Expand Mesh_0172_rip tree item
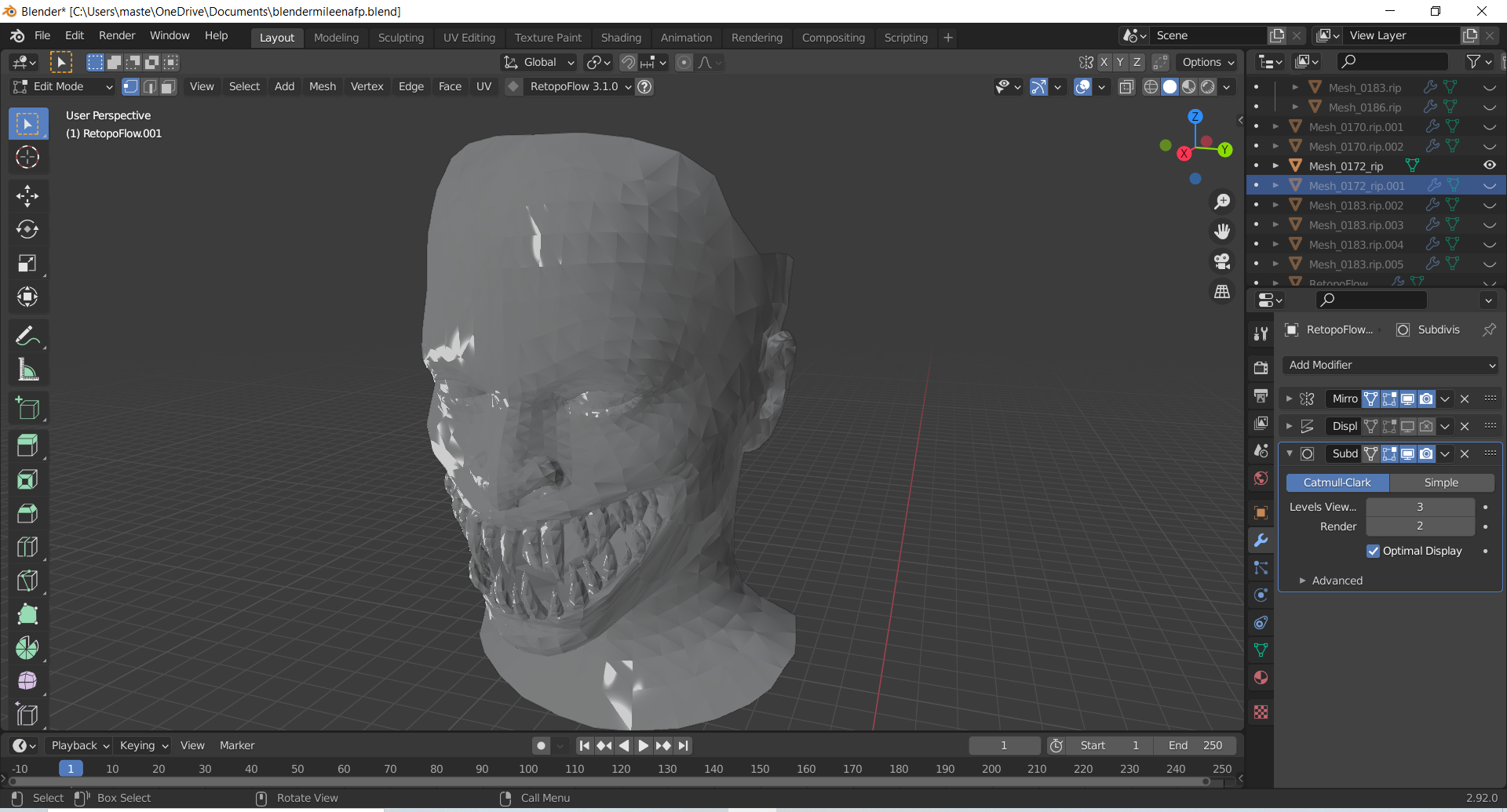This screenshot has height=812, width=1507. [1275, 166]
